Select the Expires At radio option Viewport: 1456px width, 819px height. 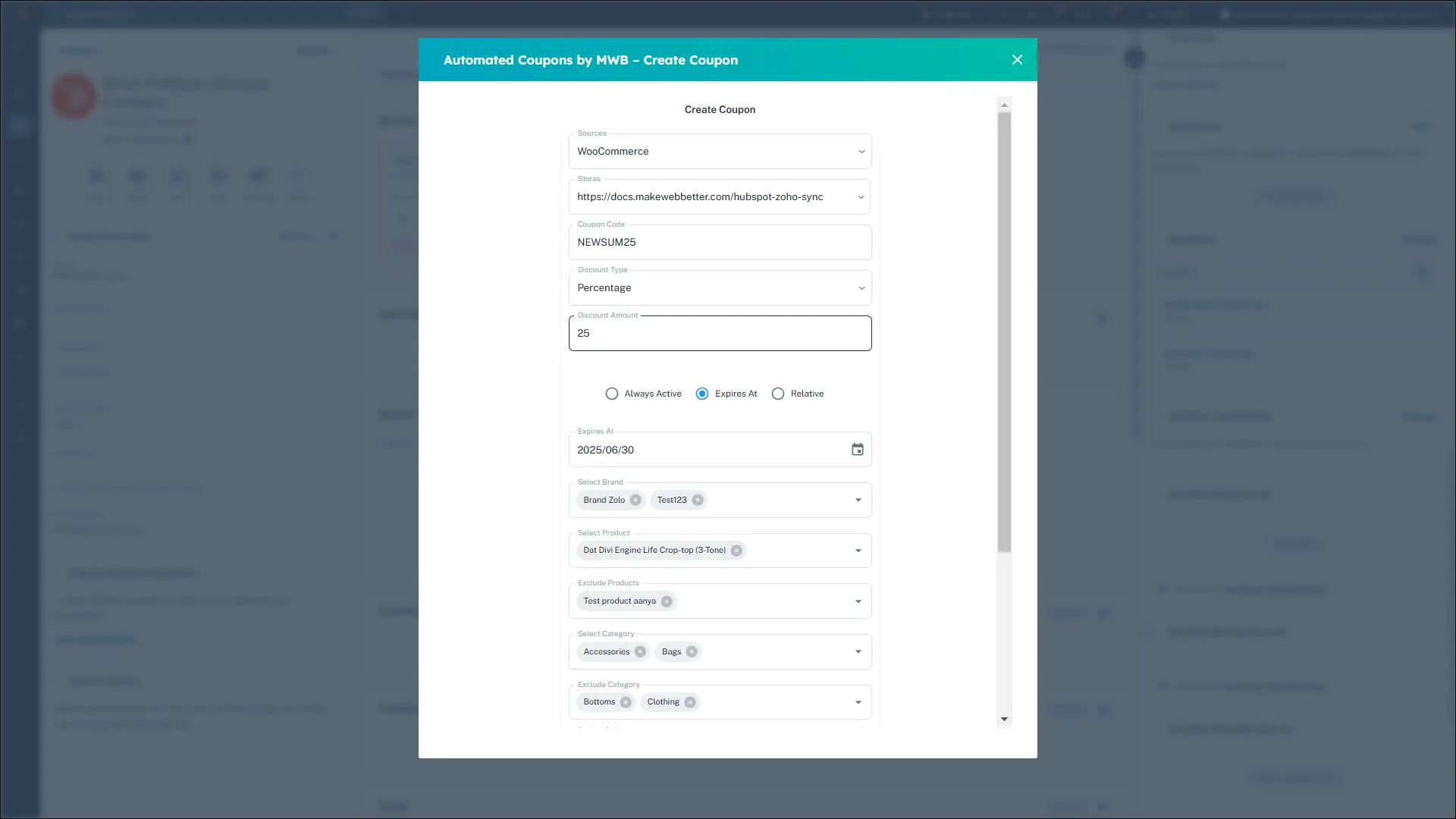tap(702, 394)
